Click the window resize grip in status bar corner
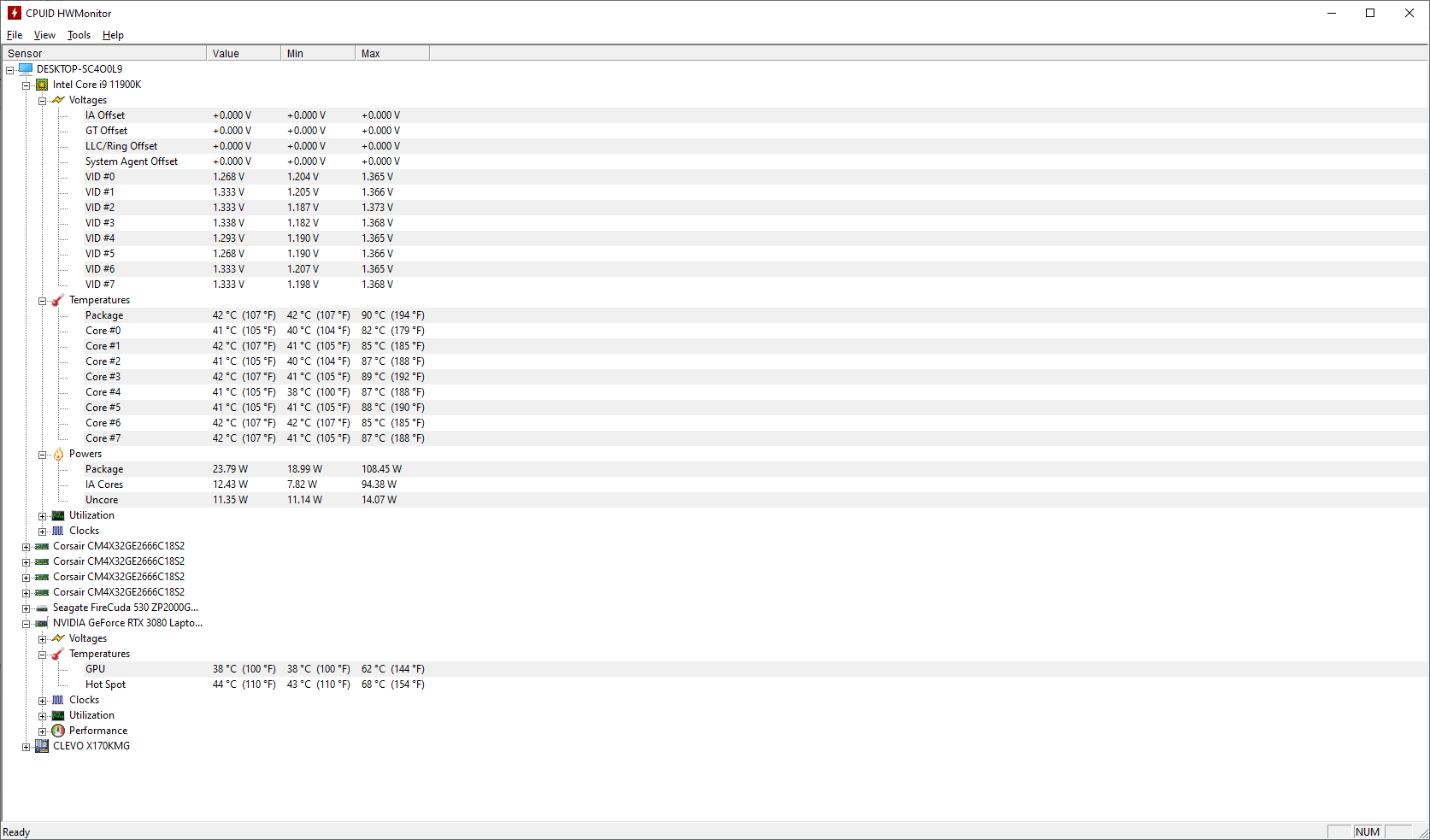1430x840 pixels. pyautogui.click(x=1422, y=832)
